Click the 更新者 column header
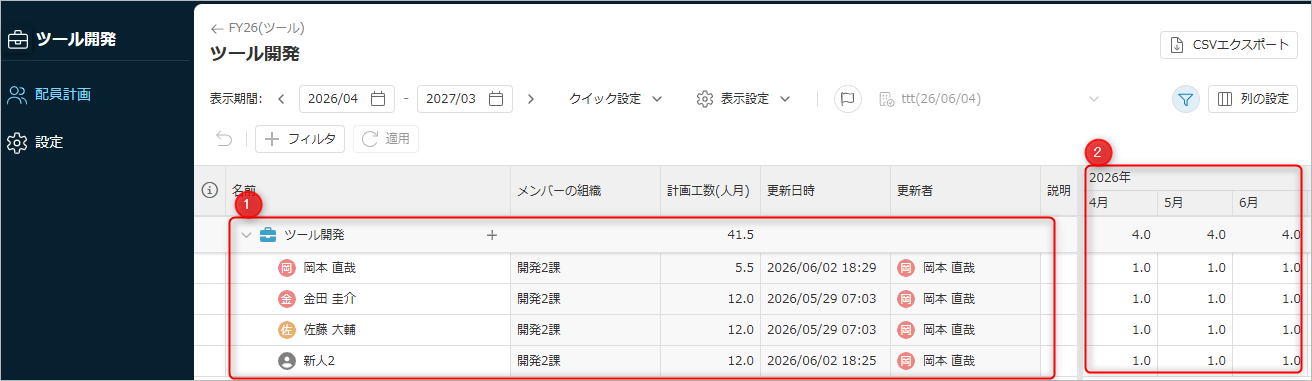The width and height of the screenshot is (1312, 381). pos(965,190)
